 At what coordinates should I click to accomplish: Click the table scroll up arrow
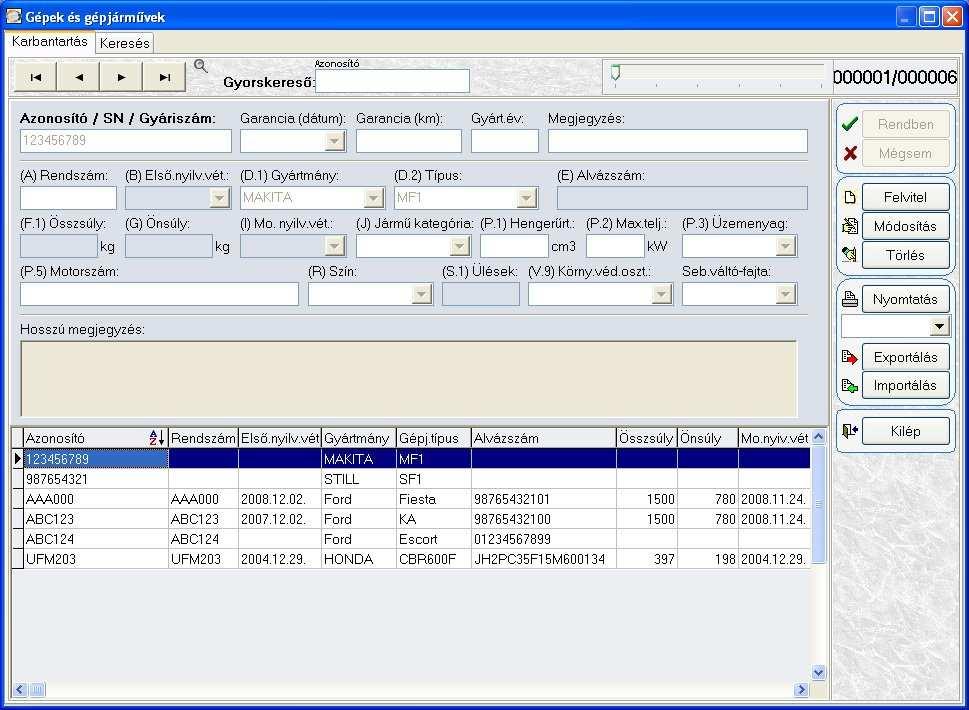pyautogui.click(x=818, y=436)
